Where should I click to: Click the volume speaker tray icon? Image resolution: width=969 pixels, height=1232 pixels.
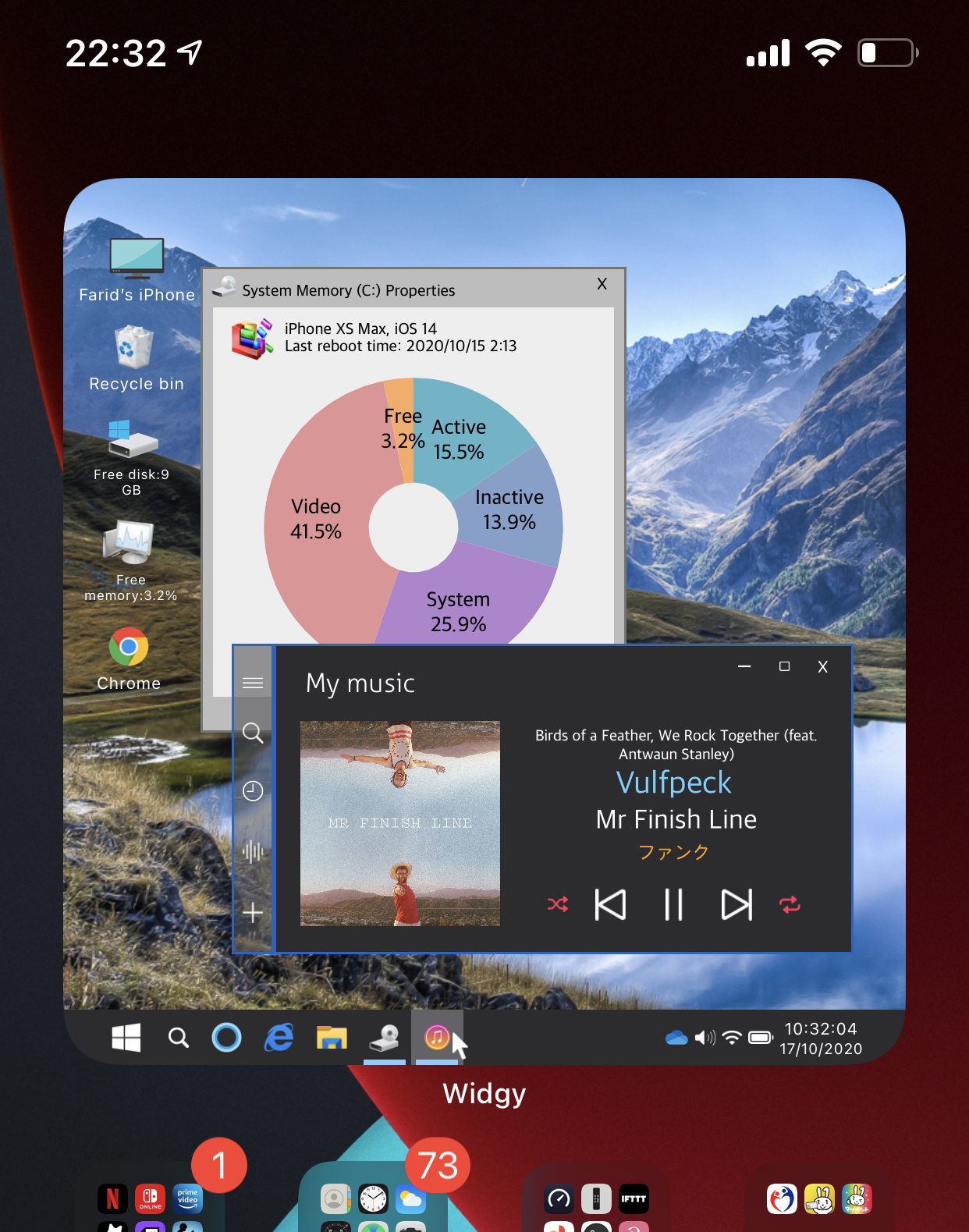[705, 1038]
